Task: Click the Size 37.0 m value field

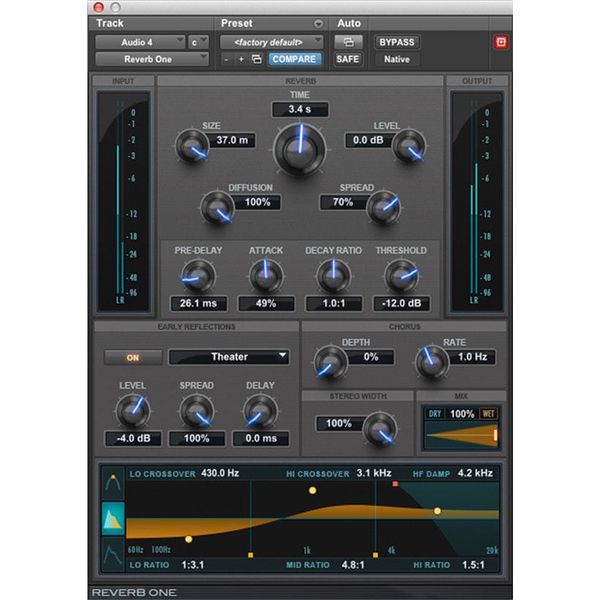Action: point(232,140)
